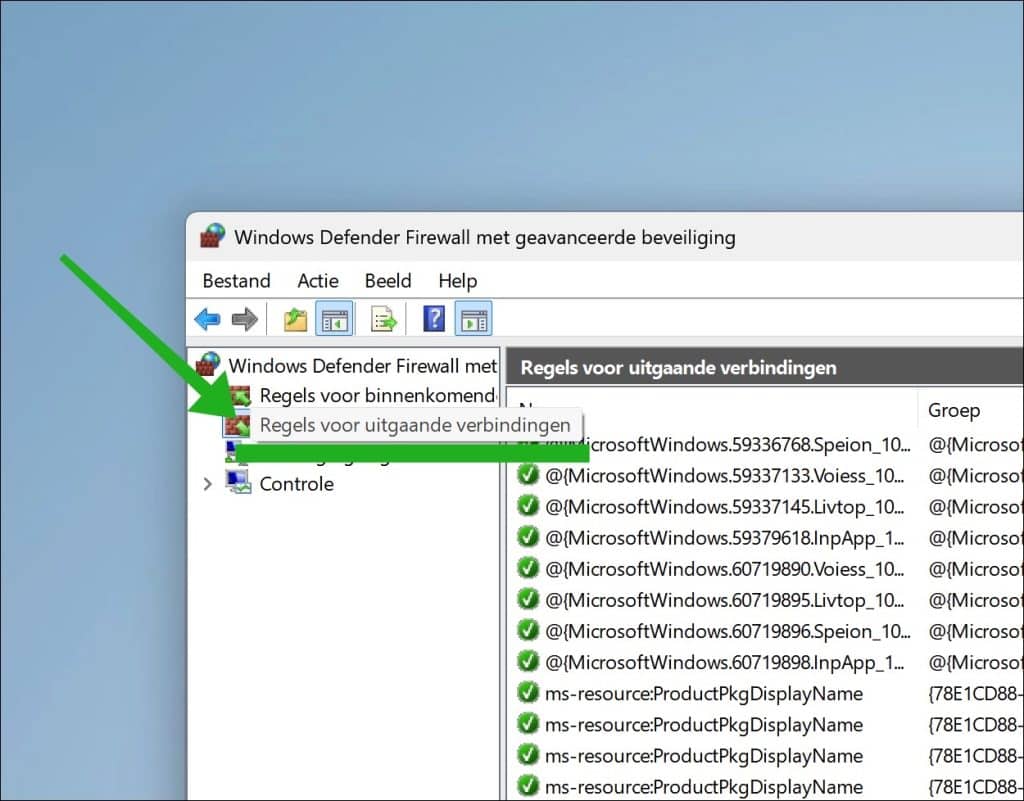The width and height of the screenshot is (1024, 801).
Task: Click the gray Forward arrow in toolbar
Action: tap(245, 319)
